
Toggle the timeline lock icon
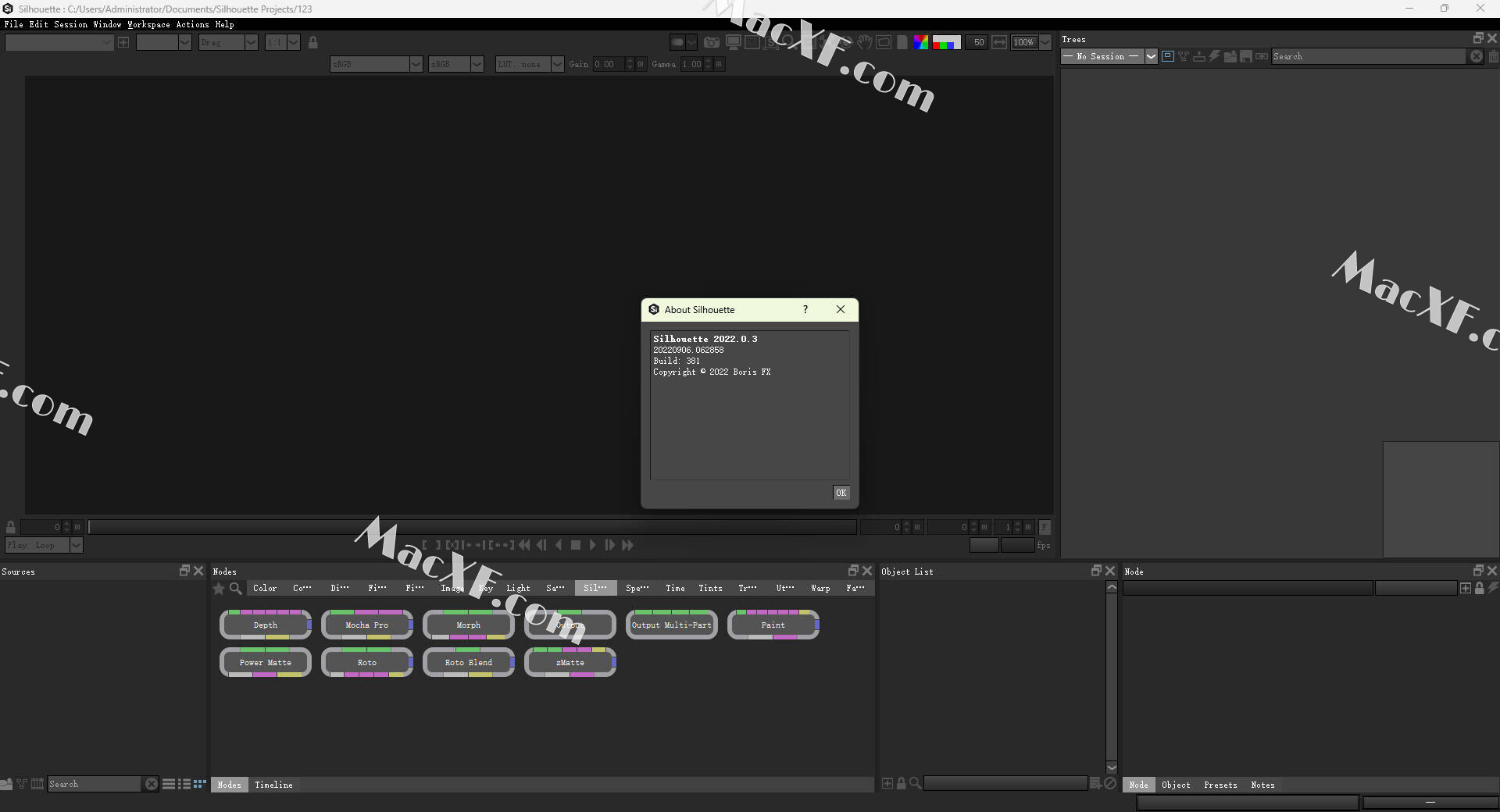click(x=11, y=527)
